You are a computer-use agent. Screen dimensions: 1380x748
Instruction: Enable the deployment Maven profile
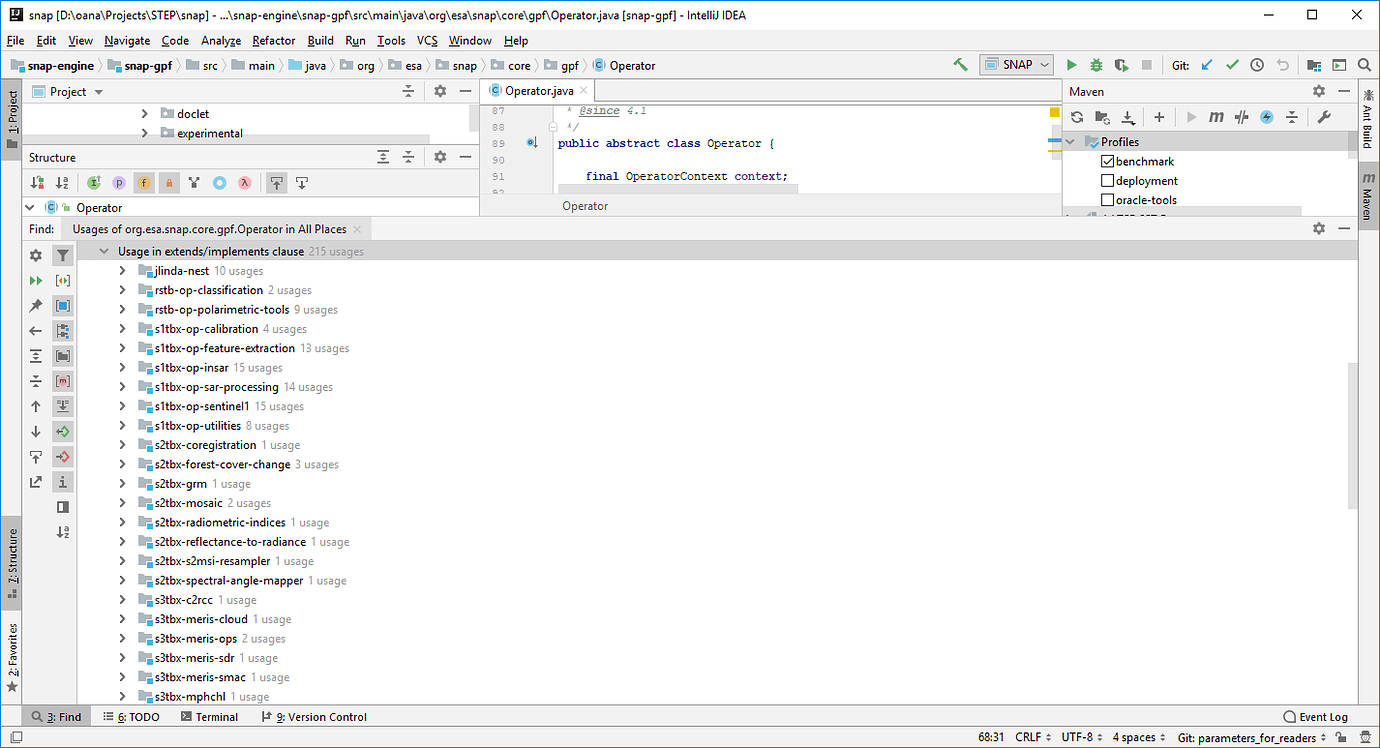point(1108,180)
